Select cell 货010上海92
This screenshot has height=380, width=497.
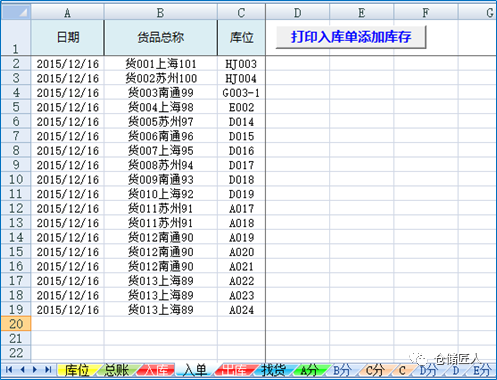pyautogui.click(x=161, y=194)
